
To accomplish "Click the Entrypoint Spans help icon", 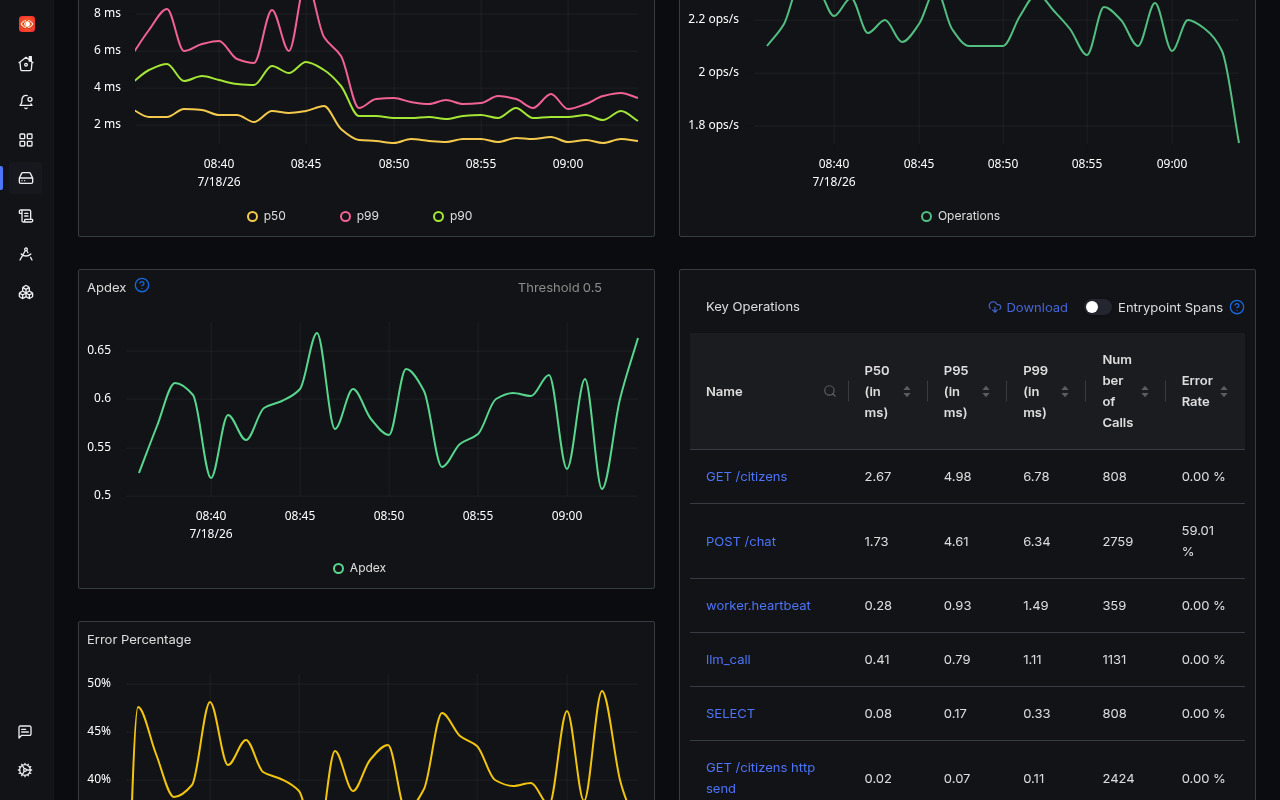I will click(x=1237, y=307).
